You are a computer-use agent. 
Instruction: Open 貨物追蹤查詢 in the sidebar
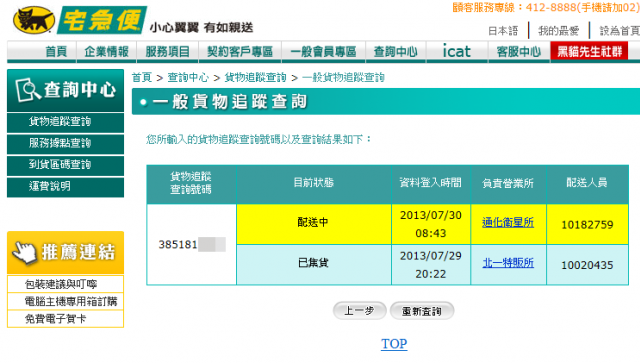tap(65, 122)
